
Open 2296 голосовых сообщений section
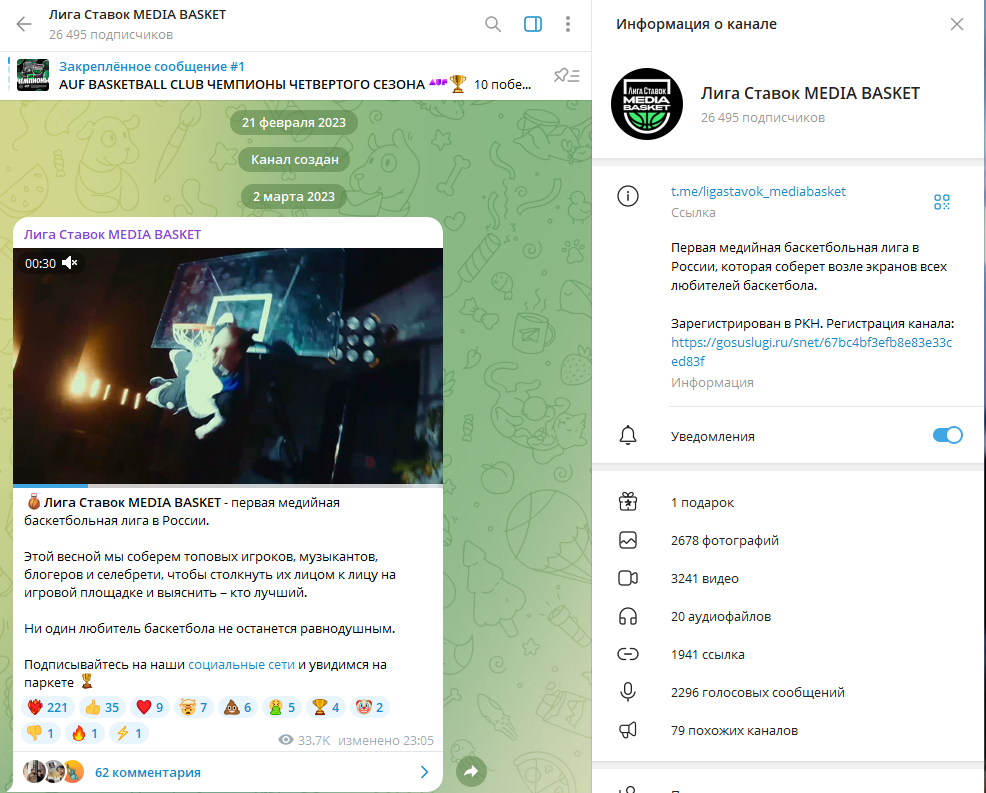pyautogui.click(x=789, y=692)
